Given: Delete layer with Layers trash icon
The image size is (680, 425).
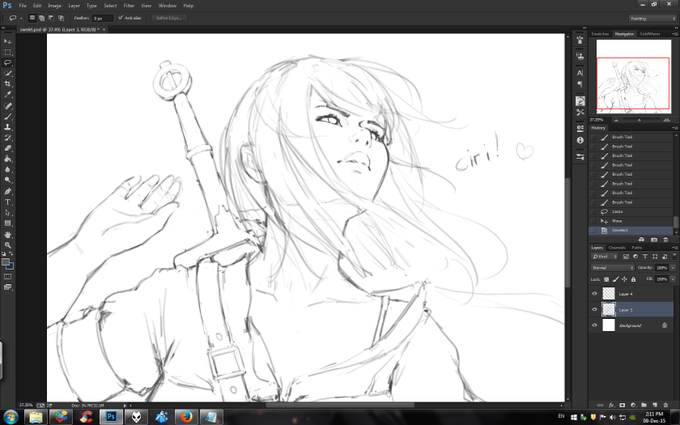Looking at the screenshot, I should [665, 405].
